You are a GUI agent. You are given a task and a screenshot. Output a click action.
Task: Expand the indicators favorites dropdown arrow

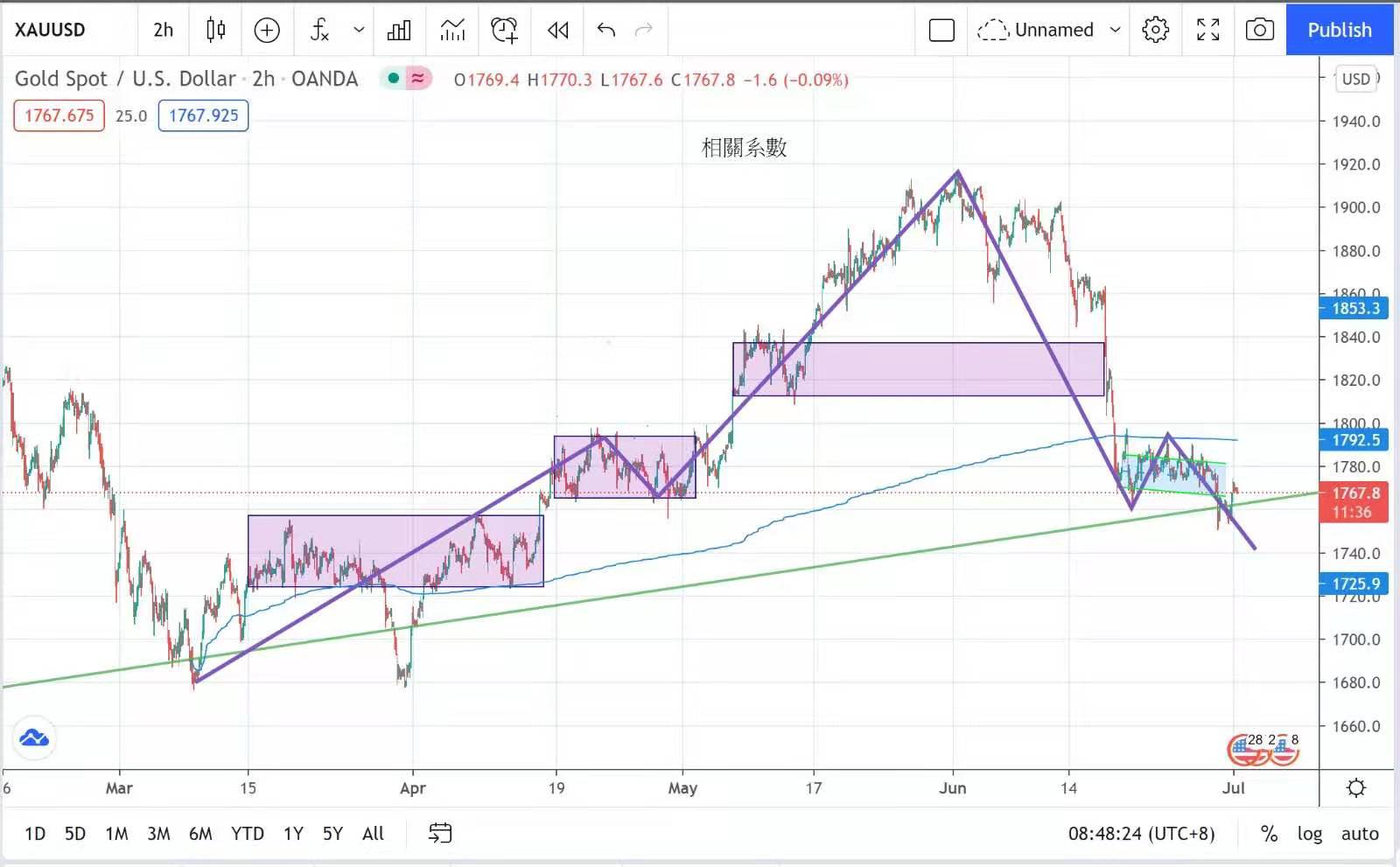[359, 30]
